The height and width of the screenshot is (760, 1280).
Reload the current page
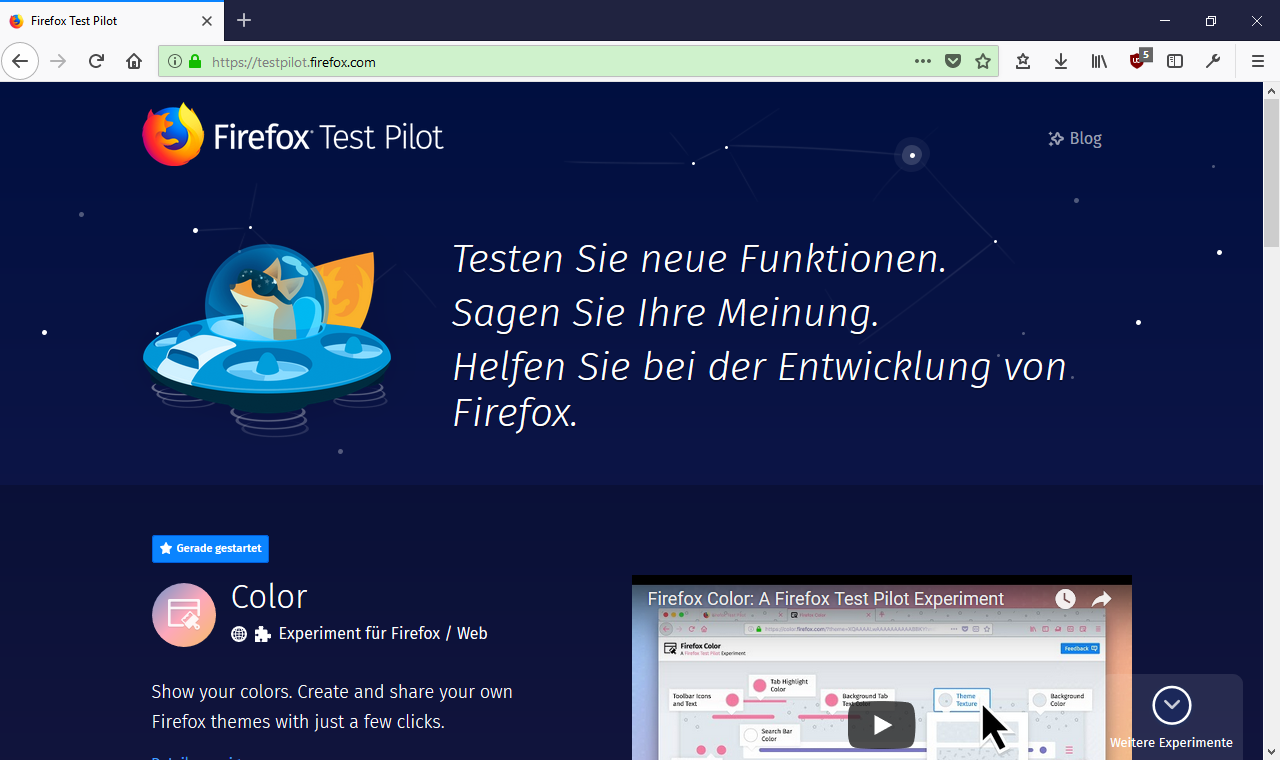[x=96, y=61]
